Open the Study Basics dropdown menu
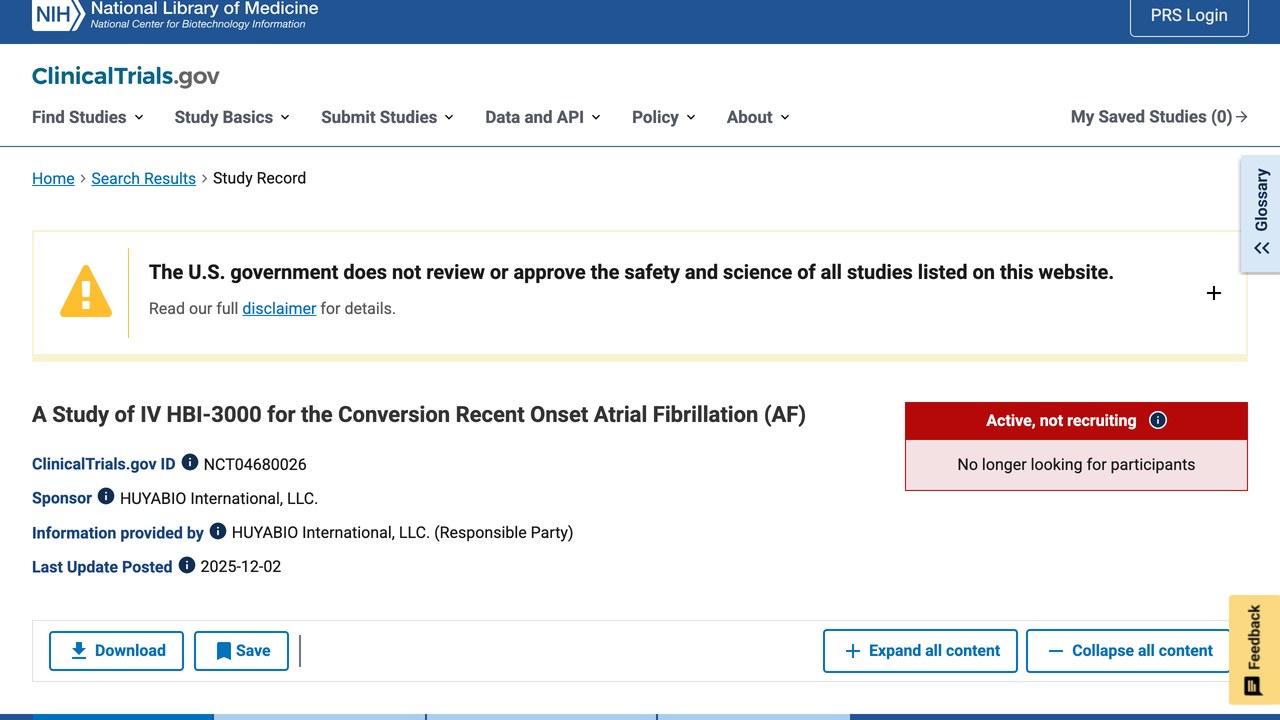 tap(232, 117)
